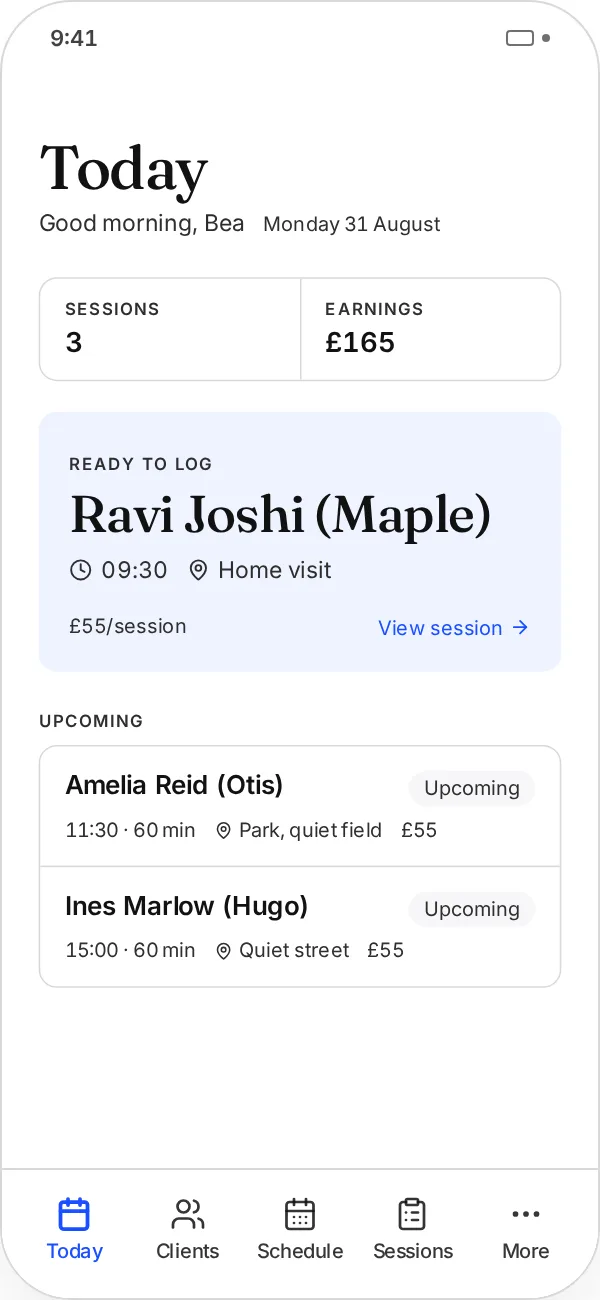Click the arrow next to View session

[x=520, y=628]
